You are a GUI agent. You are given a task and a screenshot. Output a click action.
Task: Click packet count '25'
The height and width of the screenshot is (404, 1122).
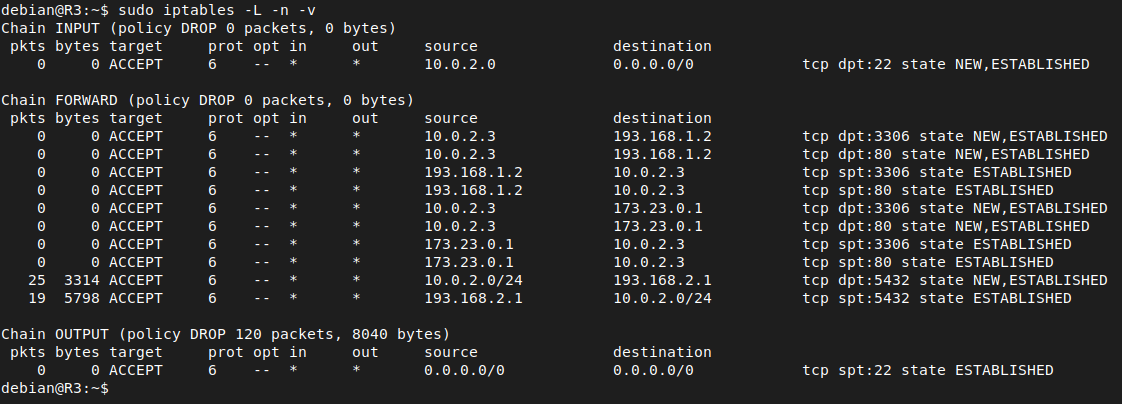tap(36, 280)
